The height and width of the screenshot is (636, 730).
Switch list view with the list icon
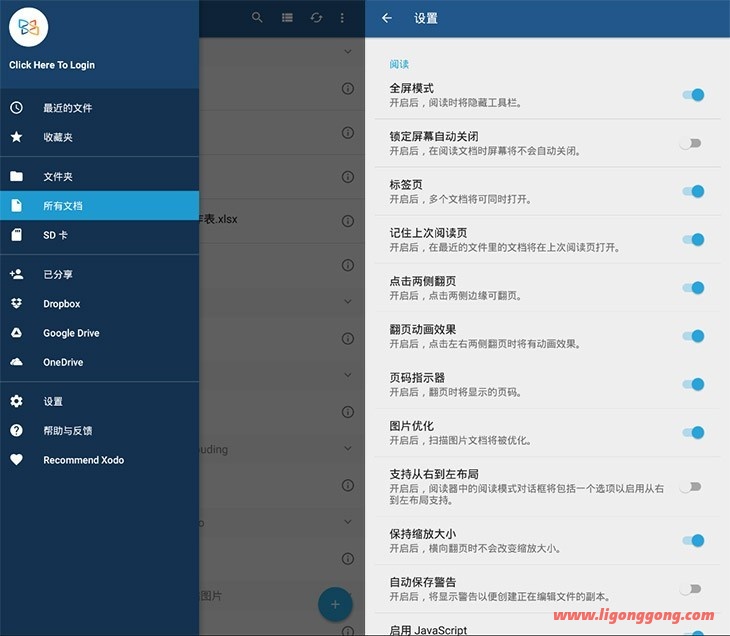coord(287,18)
